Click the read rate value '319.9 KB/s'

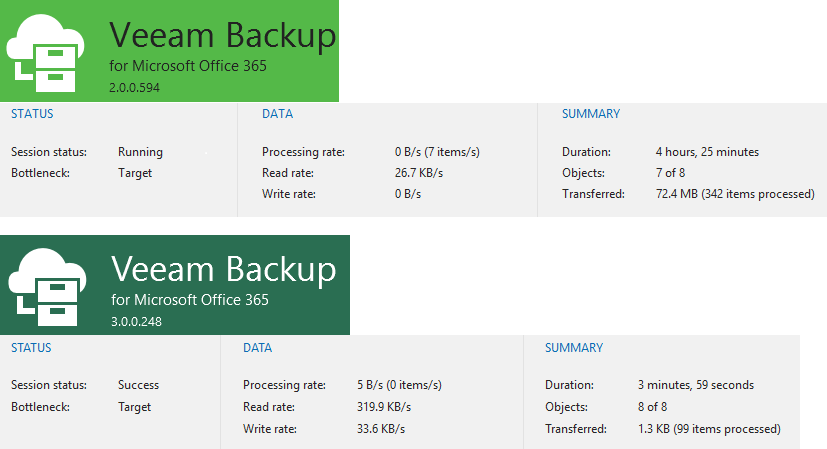[x=384, y=407]
